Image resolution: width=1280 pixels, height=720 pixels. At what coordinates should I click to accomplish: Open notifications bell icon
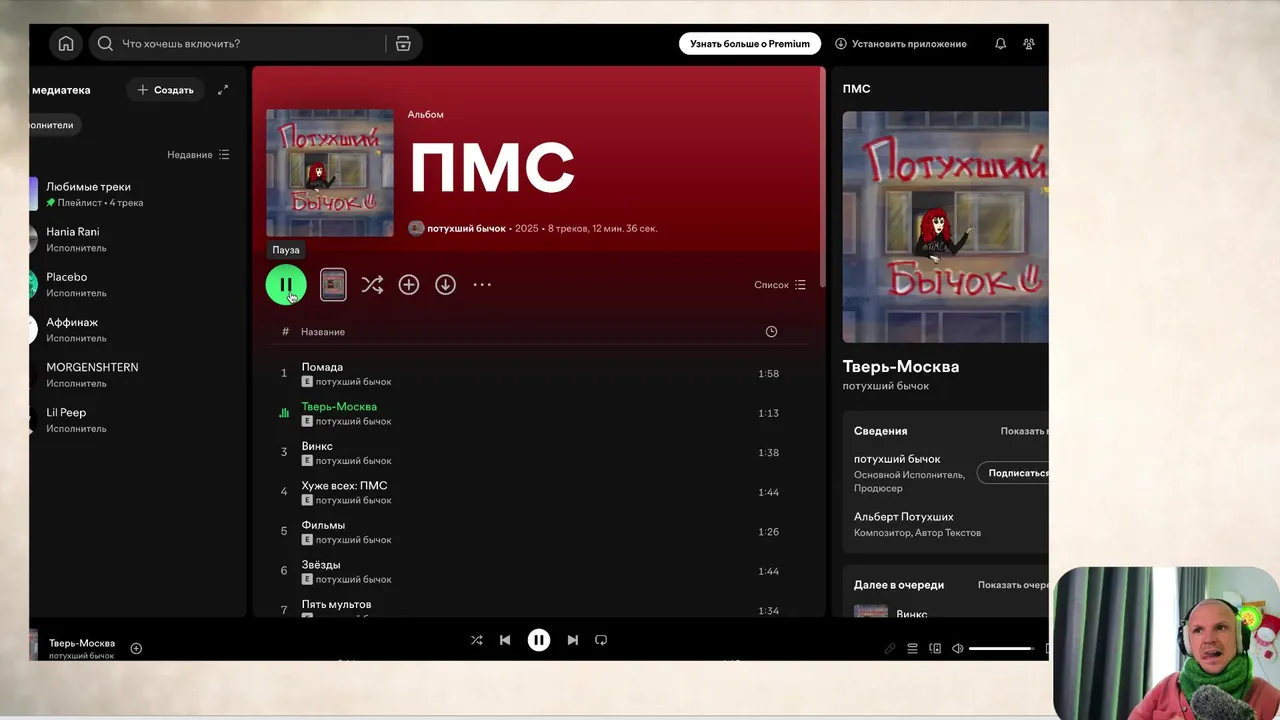[1000, 44]
